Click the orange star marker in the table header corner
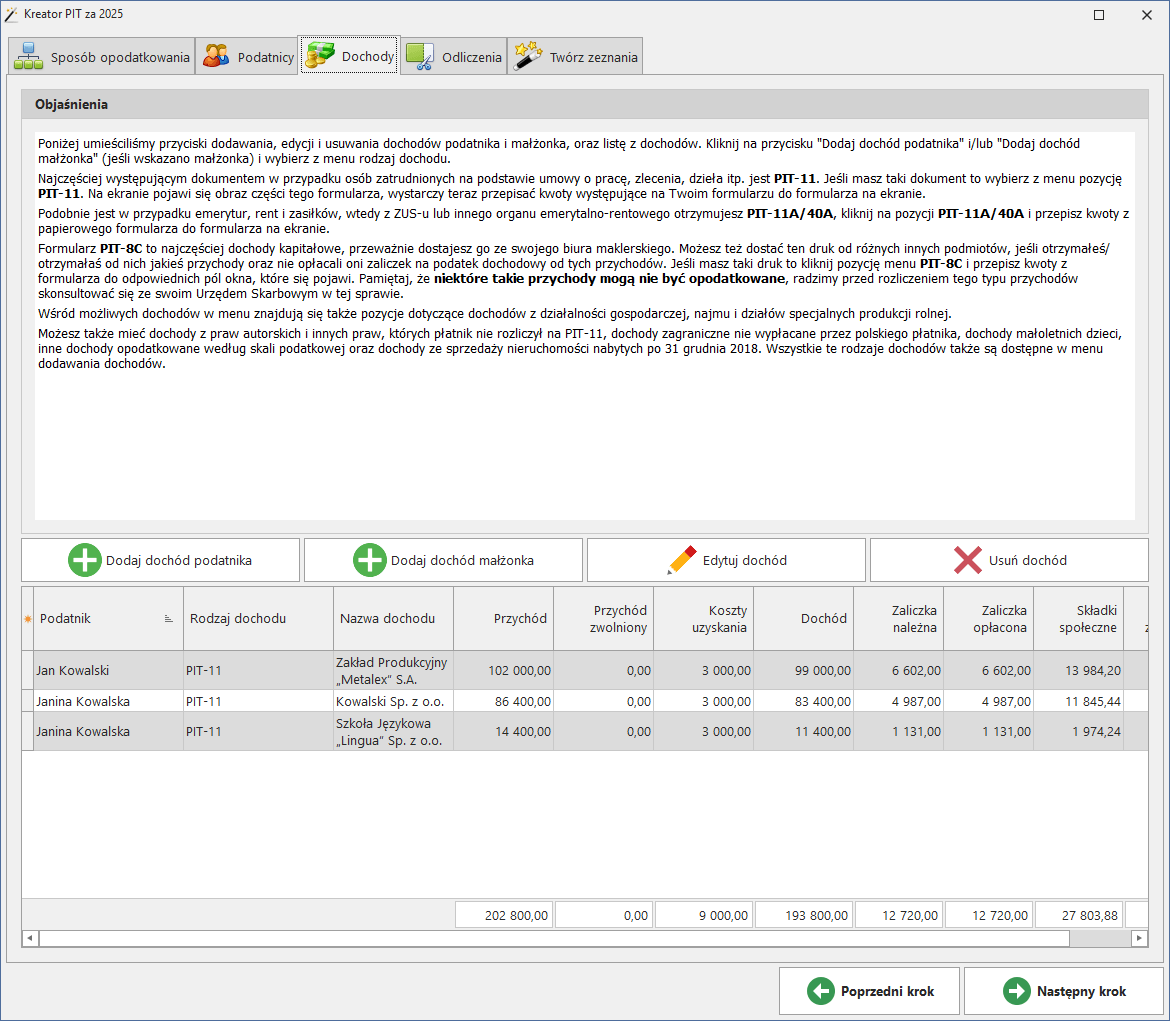 click(x=28, y=619)
